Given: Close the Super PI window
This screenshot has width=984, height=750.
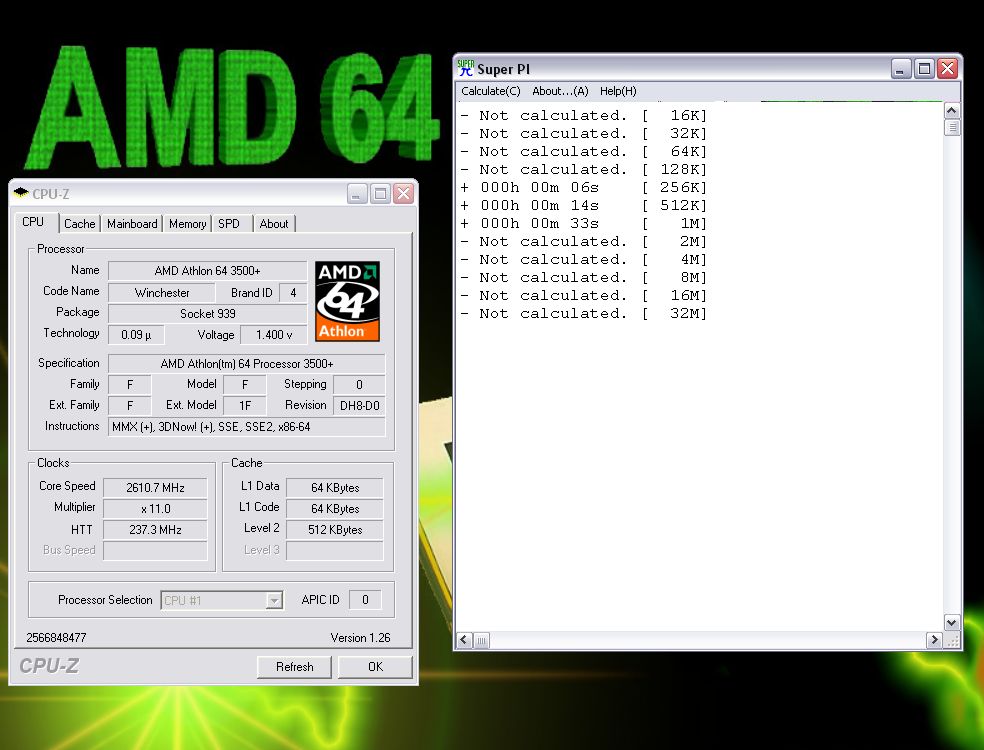Looking at the screenshot, I should click(x=948, y=68).
